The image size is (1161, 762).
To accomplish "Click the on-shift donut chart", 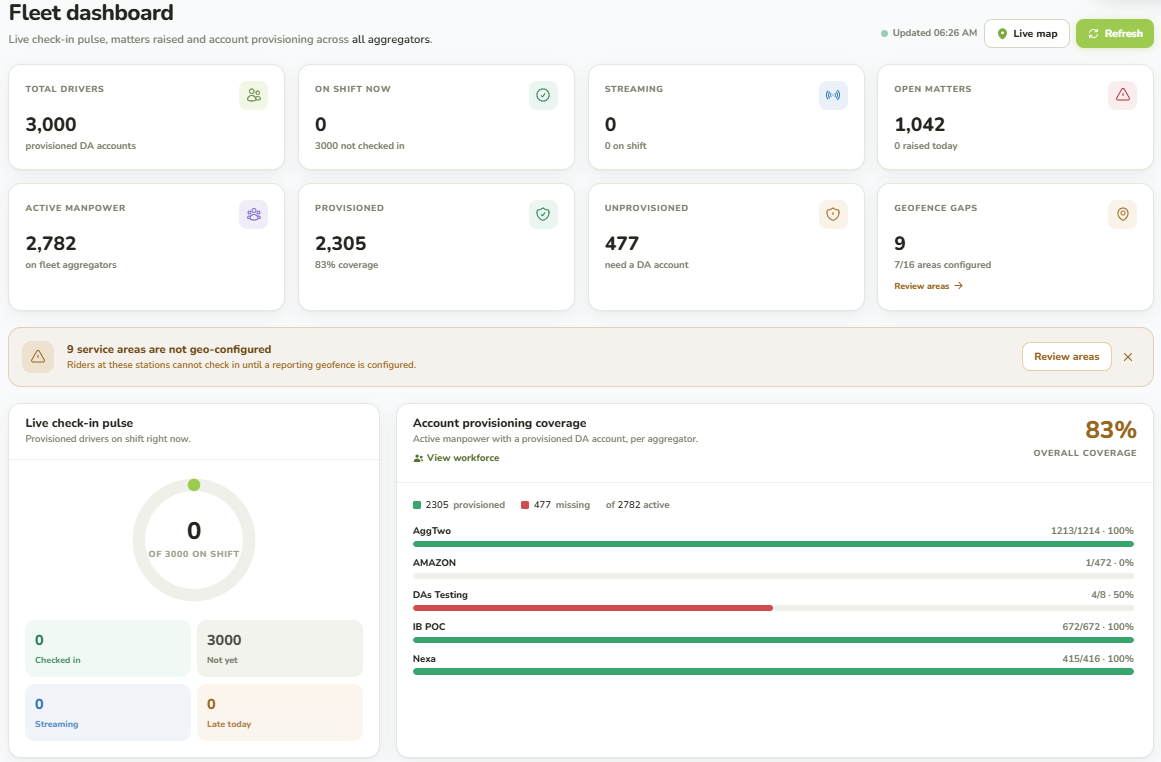I will coord(194,540).
